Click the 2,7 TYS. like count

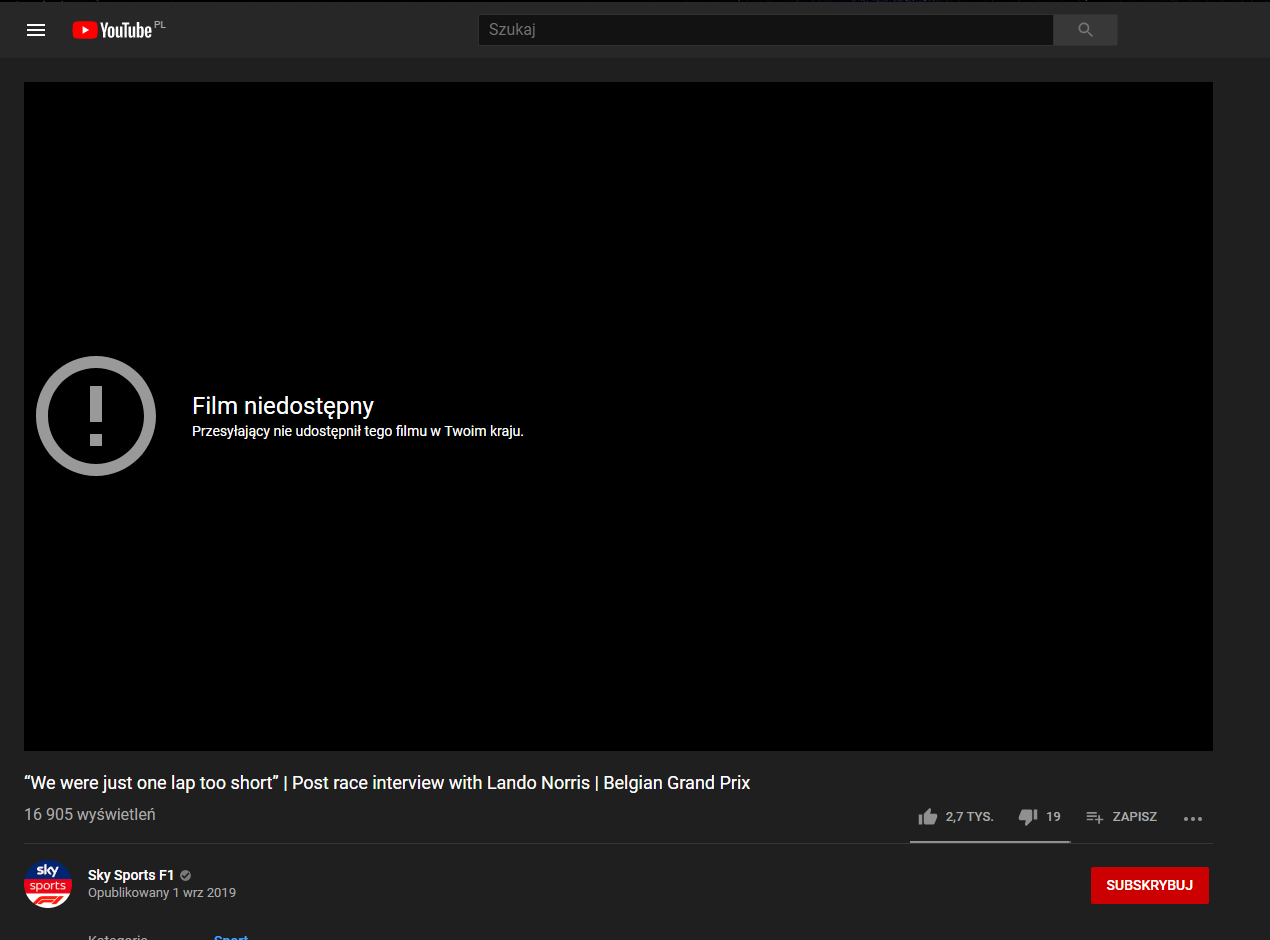969,817
